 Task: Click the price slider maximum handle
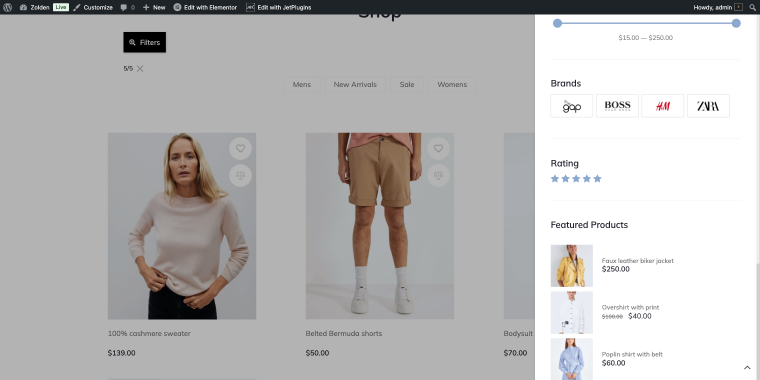(x=736, y=23)
